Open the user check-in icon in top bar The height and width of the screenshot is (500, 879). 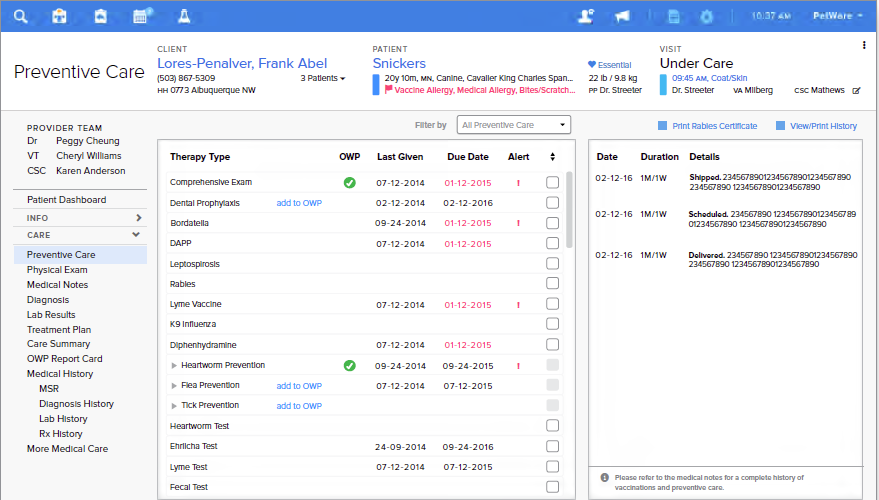point(586,16)
